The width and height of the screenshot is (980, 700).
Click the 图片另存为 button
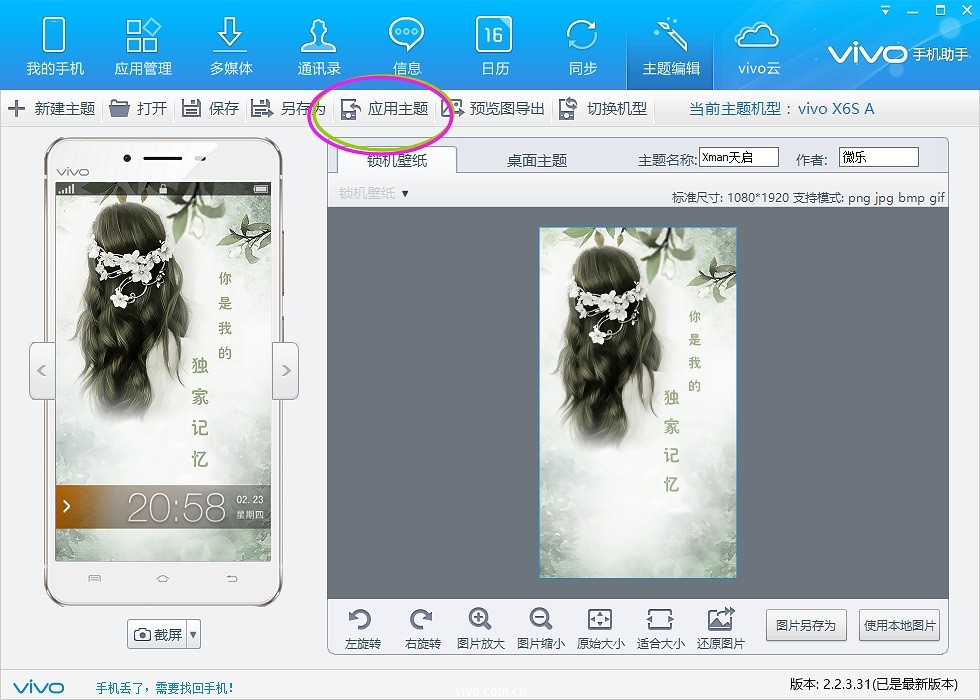806,625
